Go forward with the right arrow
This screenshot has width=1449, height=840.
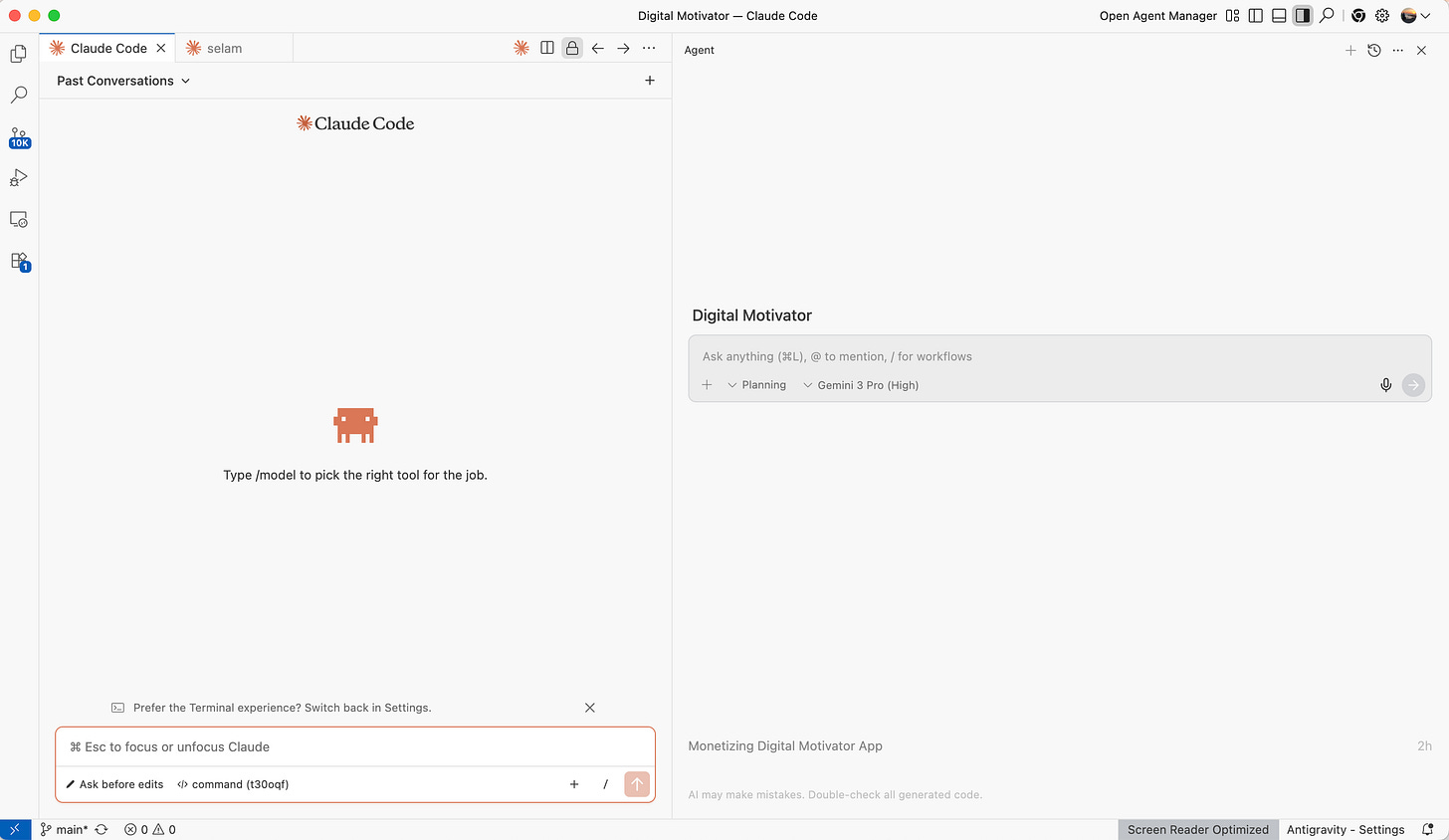click(623, 48)
